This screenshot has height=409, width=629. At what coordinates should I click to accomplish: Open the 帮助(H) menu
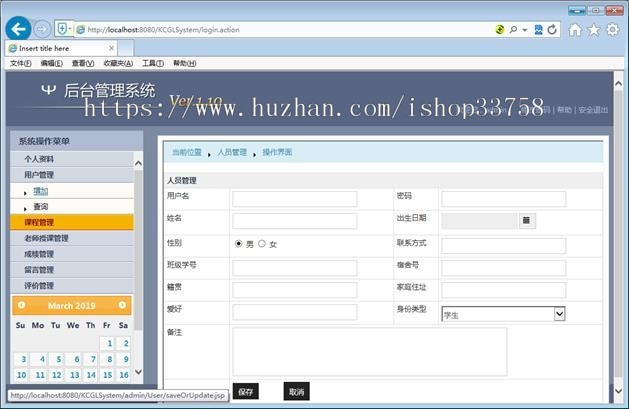coord(185,63)
